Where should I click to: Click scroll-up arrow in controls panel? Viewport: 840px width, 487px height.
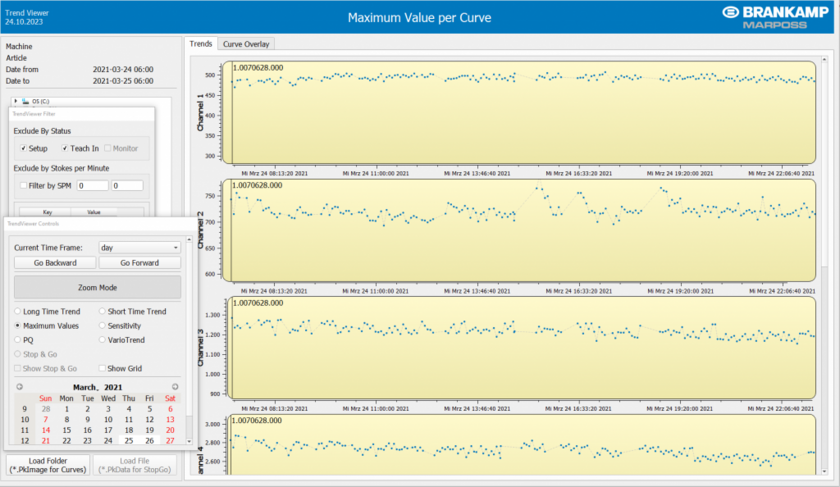(189, 239)
